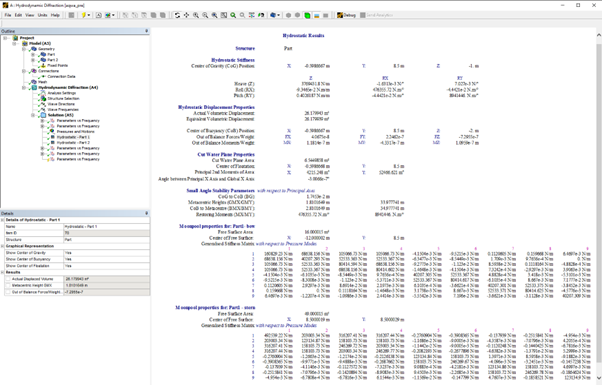602x385 pixels.
Task: Click the Show Center of Gravity value field
Action: (x=106, y=253)
